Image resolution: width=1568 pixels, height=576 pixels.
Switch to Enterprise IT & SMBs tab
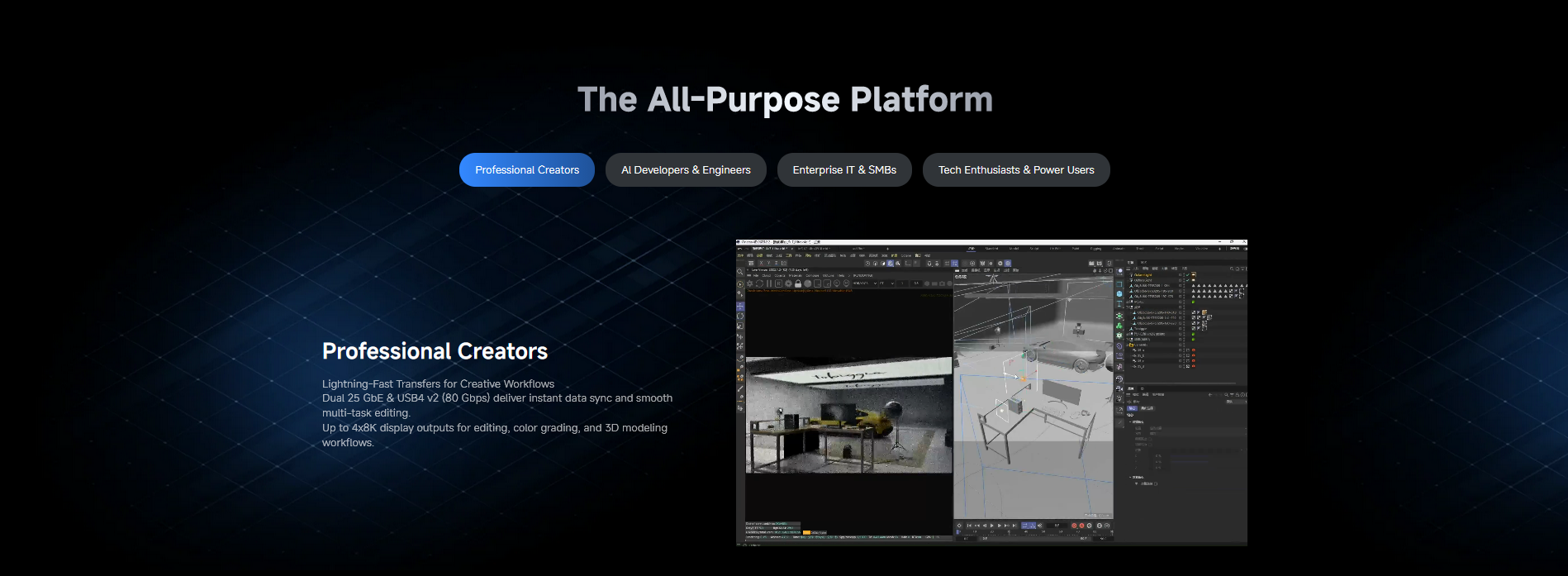[844, 170]
